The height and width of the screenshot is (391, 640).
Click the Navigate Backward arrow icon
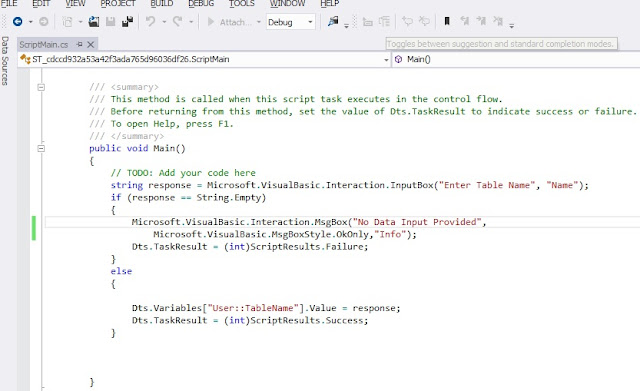[18, 22]
